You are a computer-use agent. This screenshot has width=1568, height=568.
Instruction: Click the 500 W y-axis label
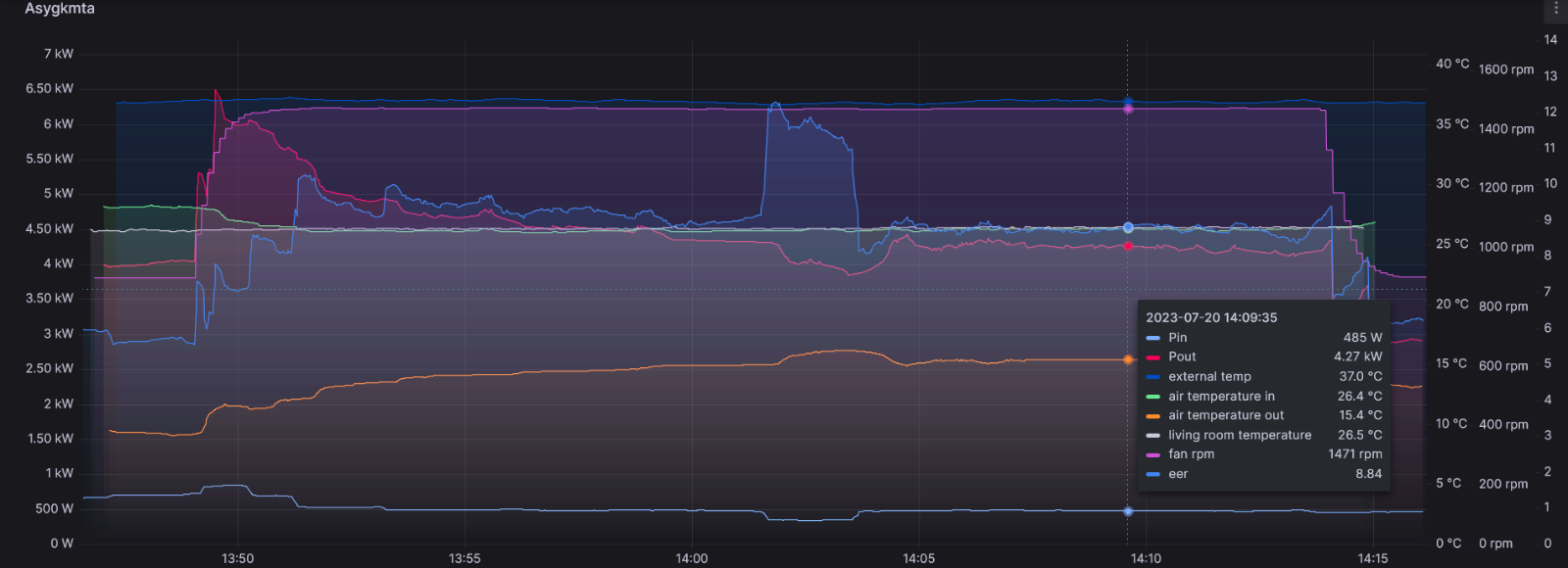coord(55,508)
